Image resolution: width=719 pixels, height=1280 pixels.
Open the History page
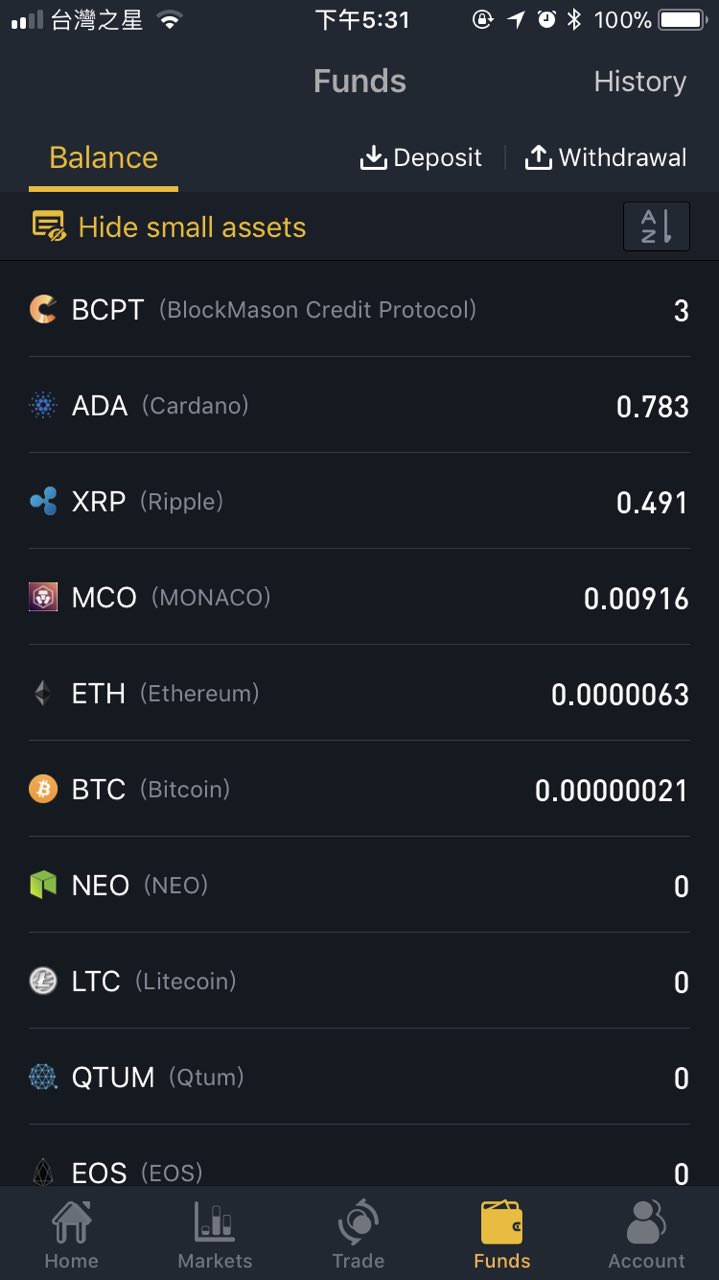tap(640, 82)
